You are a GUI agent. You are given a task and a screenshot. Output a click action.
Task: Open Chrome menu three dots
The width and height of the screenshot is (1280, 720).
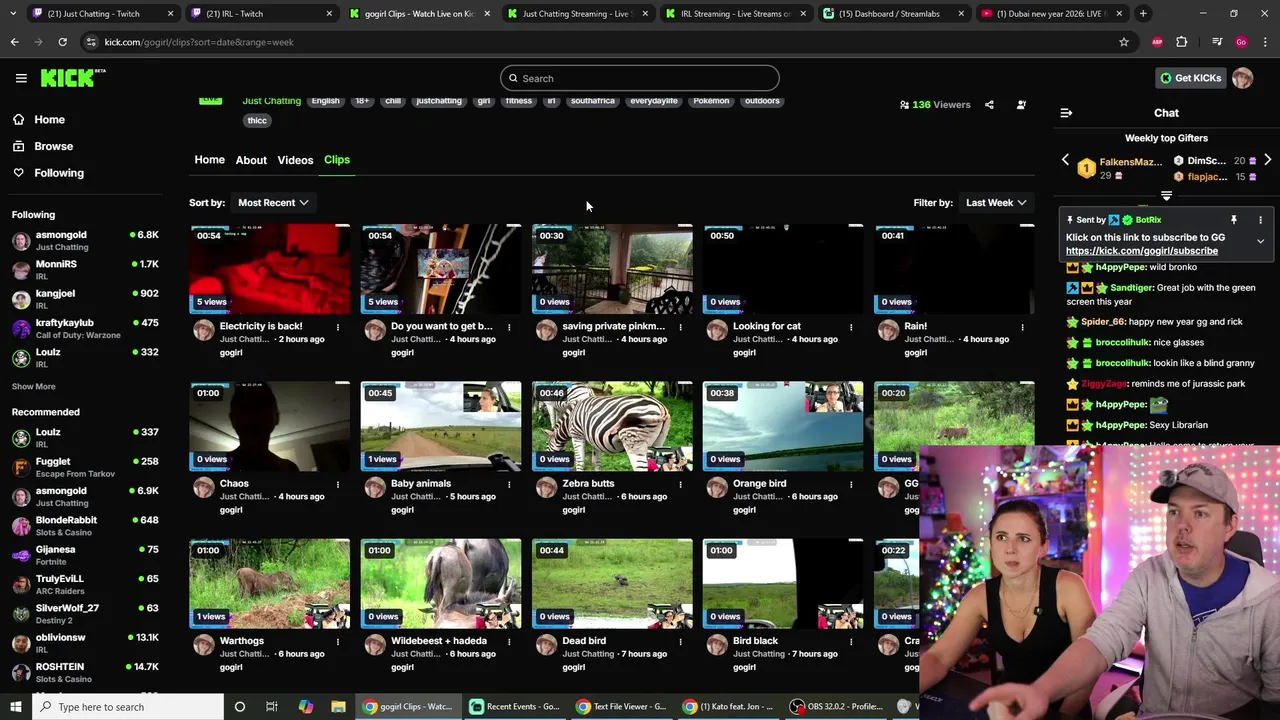click(x=1266, y=42)
